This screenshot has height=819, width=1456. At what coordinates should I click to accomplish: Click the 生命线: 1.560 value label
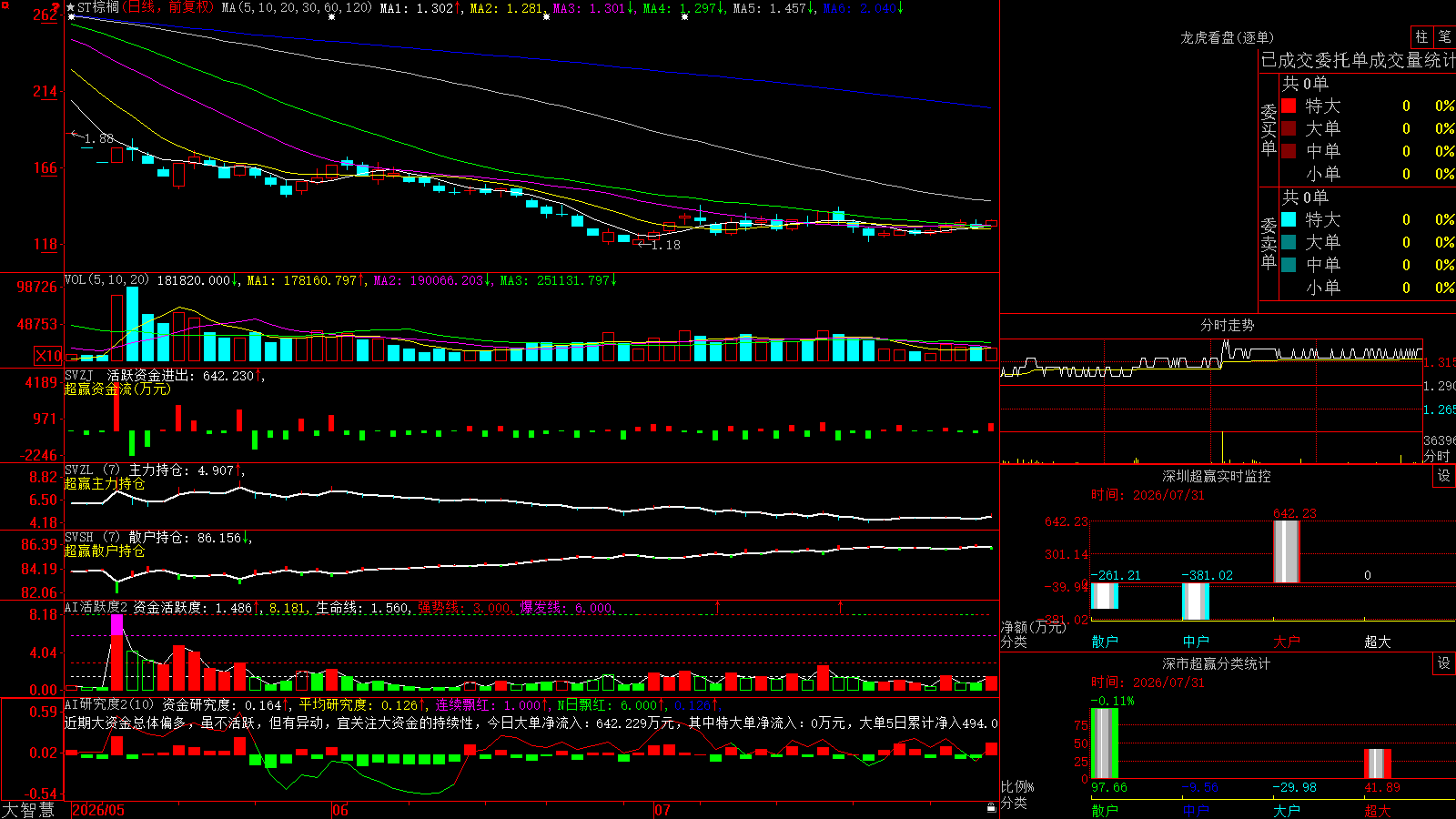[362, 607]
